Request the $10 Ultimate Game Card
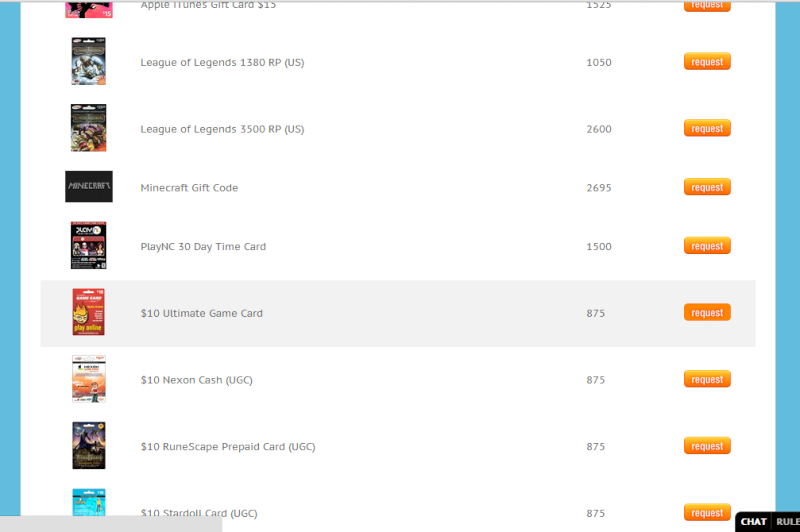Viewport: 800px width, 532px height. tap(707, 313)
